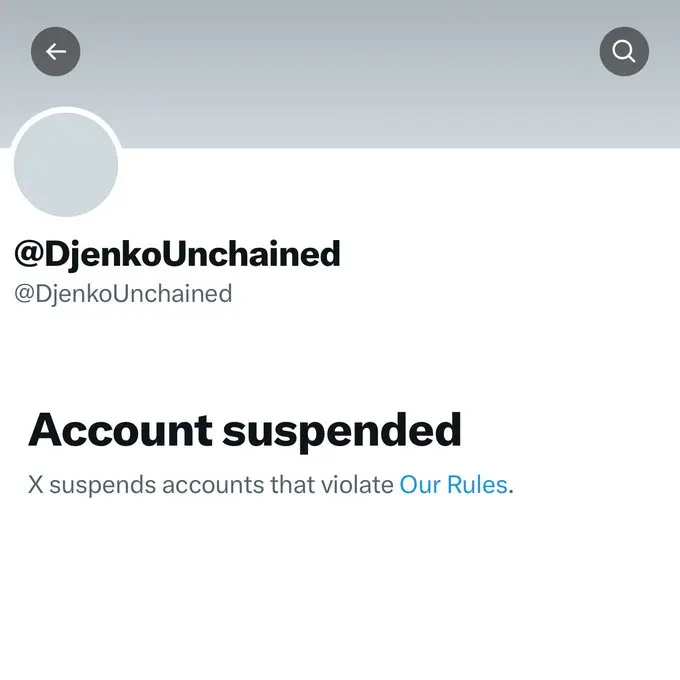Follow the Our Rules link
The height and width of the screenshot is (680, 680).
(453, 486)
